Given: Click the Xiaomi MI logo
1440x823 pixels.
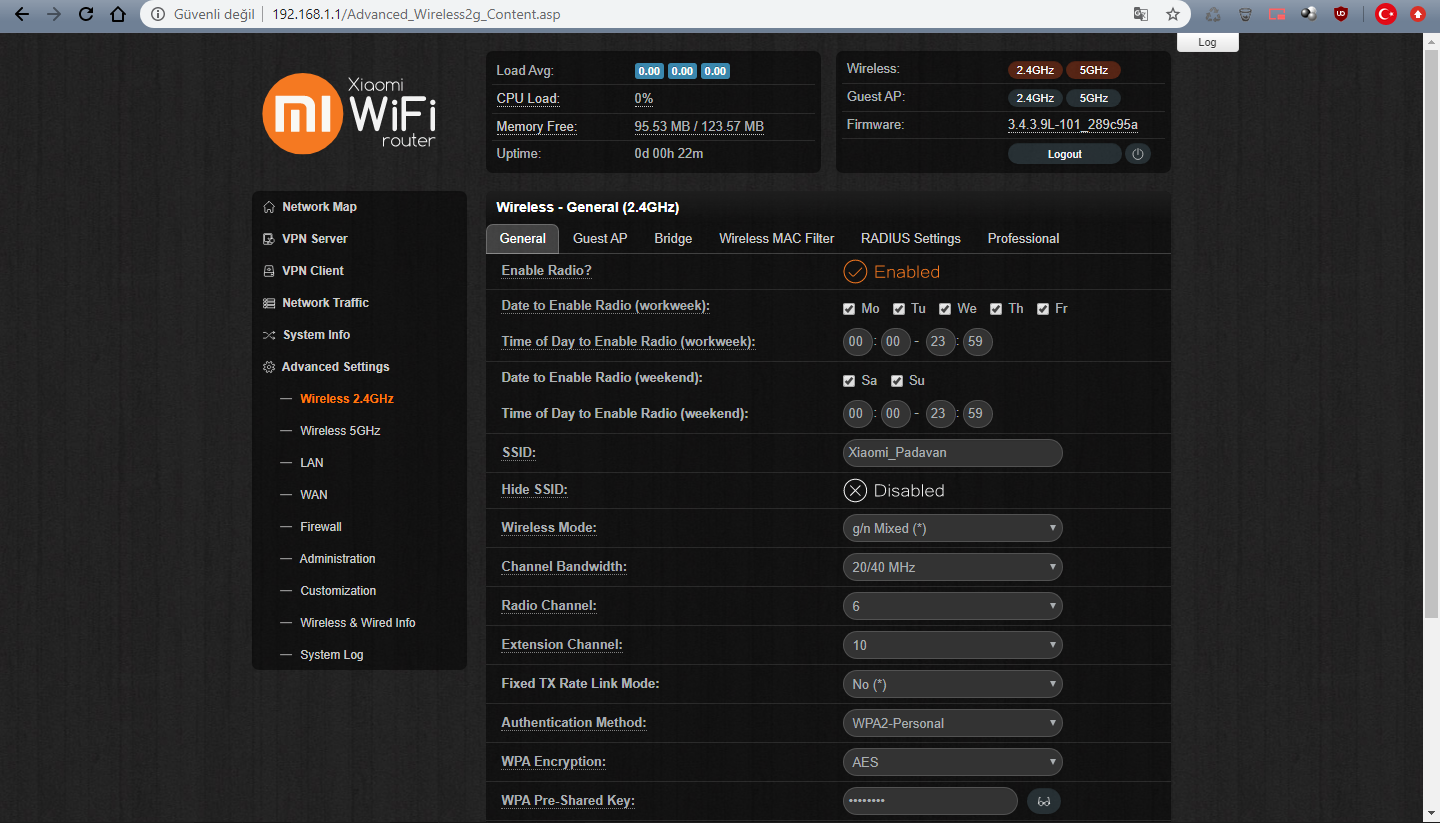Looking at the screenshot, I should click(x=303, y=114).
